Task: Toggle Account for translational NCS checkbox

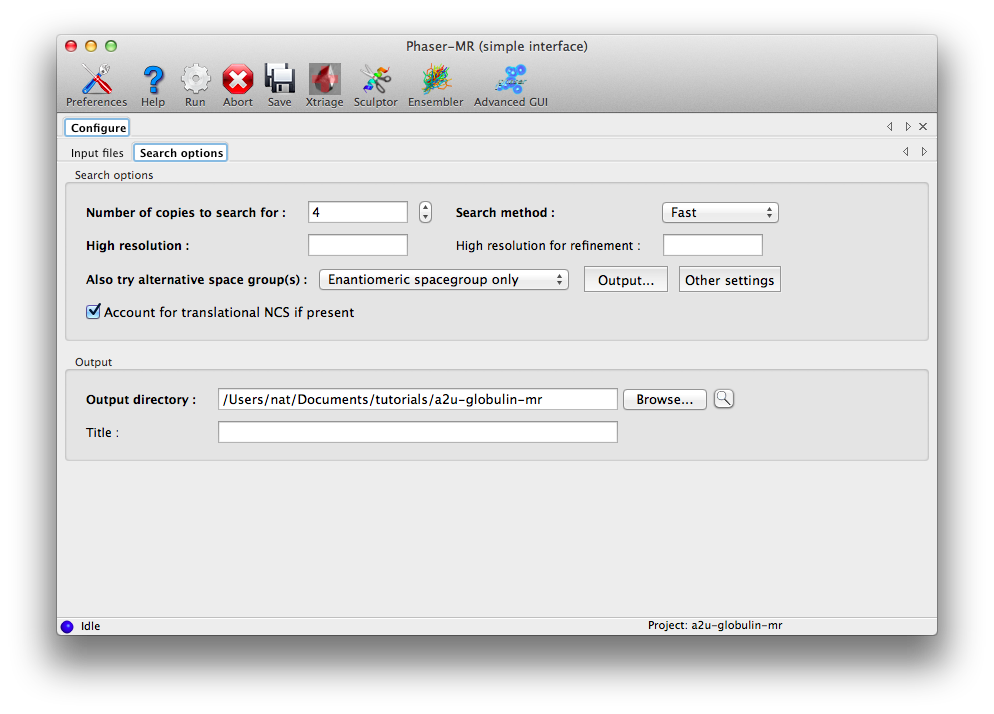Action: pyautogui.click(x=94, y=312)
